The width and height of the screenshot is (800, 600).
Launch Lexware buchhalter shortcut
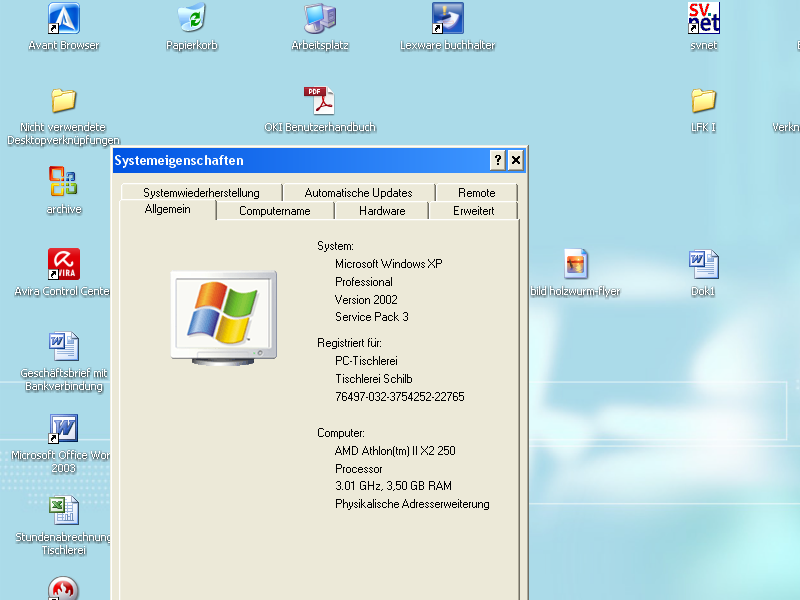(447, 27)
